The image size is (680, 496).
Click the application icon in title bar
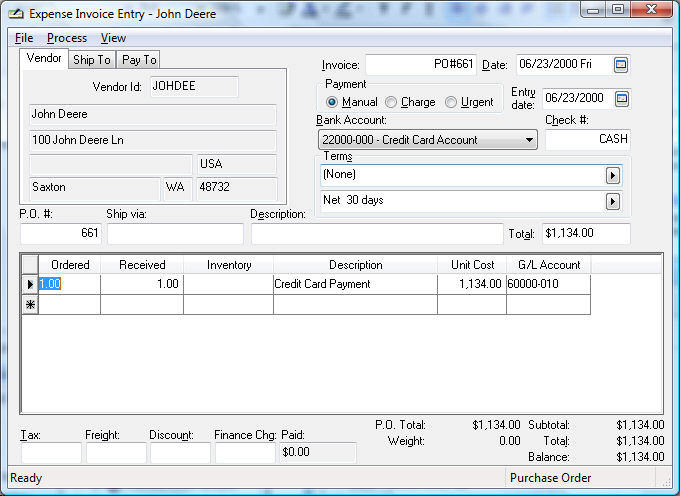click(16, 13)
